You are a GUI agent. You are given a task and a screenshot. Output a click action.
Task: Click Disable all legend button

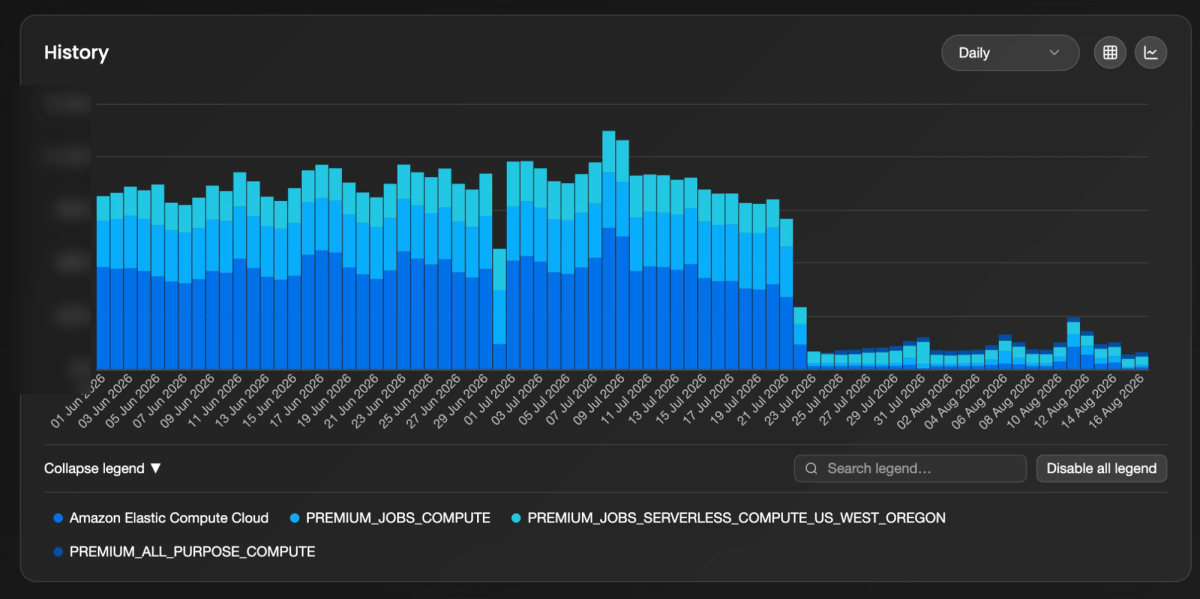(x=1101, y=468)
